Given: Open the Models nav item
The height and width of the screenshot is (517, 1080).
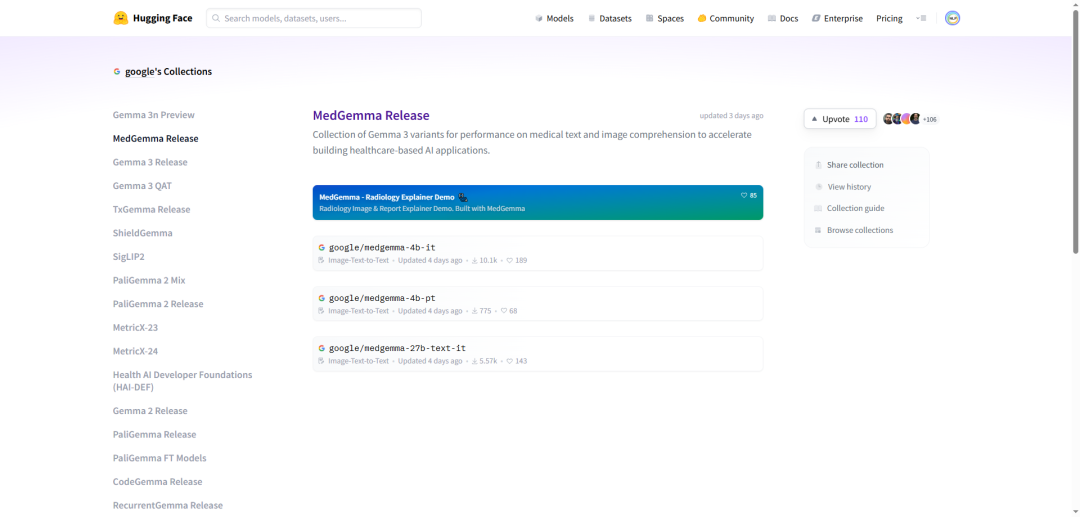Looking at the screenshot, I should coord(554,19).
